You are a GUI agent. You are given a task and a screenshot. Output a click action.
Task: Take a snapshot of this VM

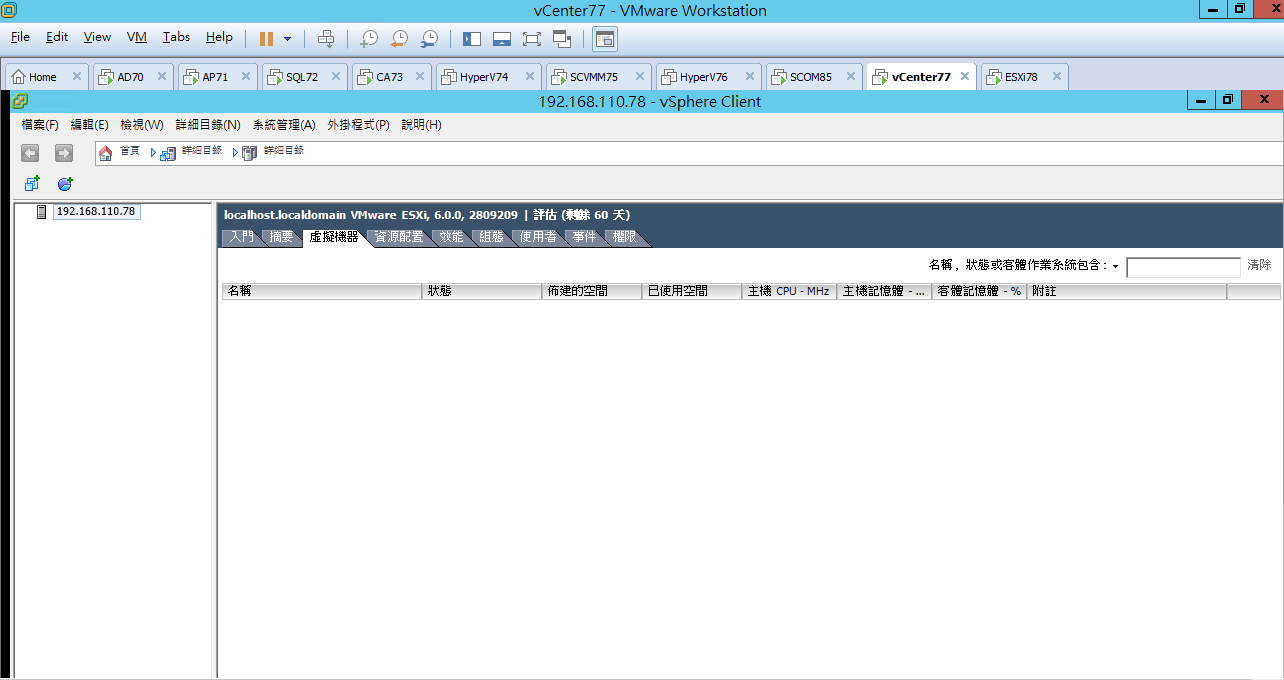[x=369, y=39]
